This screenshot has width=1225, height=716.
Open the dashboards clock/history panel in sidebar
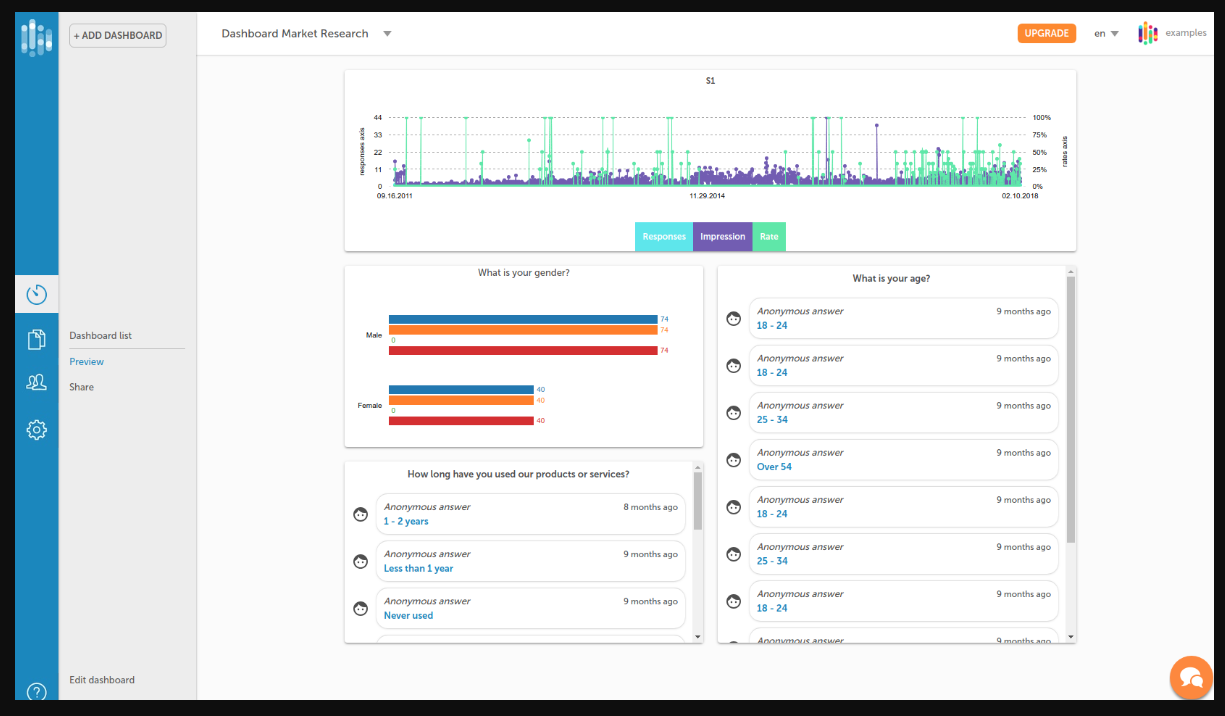[x=36, y=294]
